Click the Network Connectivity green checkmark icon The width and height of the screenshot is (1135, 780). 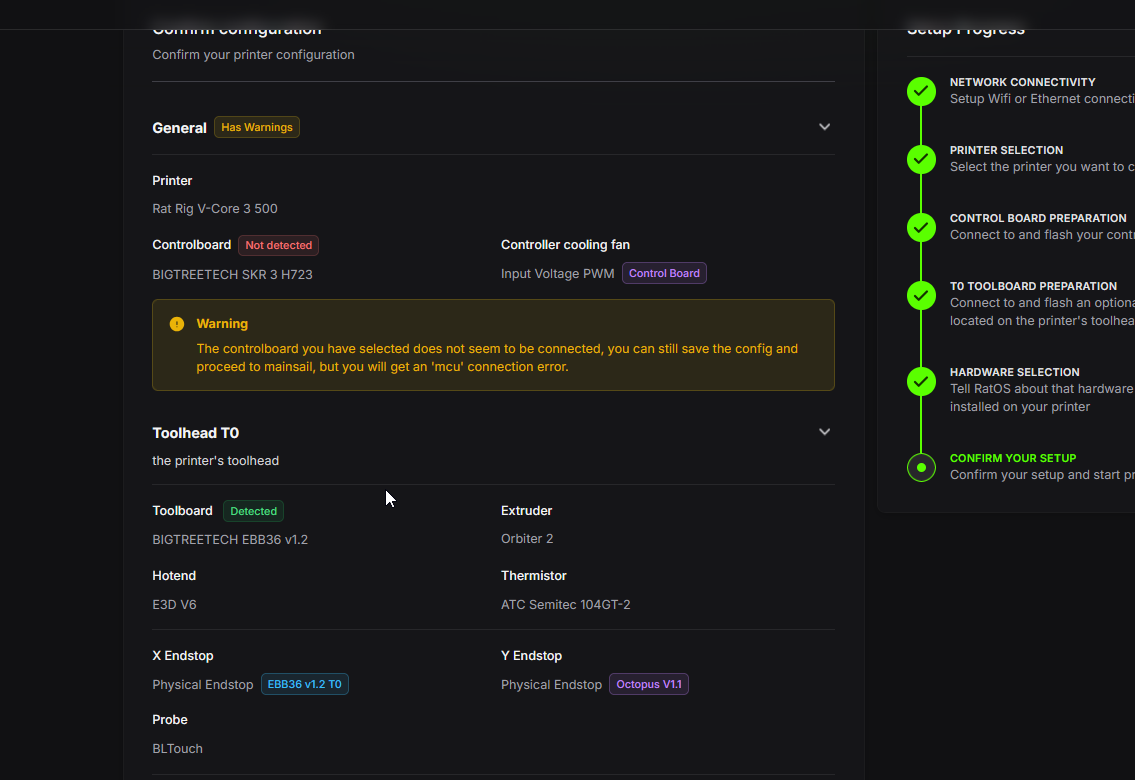(x=921, y=91)
